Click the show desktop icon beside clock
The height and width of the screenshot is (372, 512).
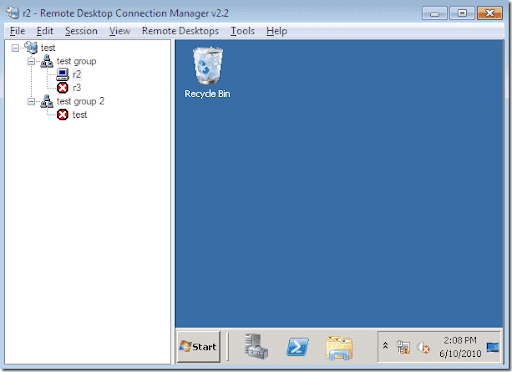click(x=493, y=347)
